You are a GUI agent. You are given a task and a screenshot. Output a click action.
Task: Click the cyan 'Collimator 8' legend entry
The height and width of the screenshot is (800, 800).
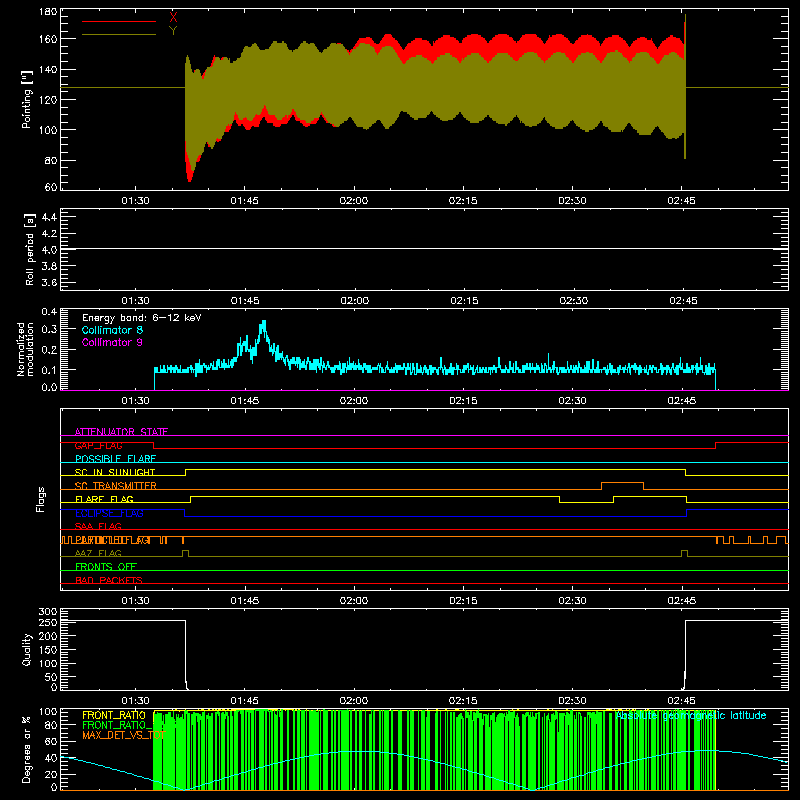tap(112, 330)
